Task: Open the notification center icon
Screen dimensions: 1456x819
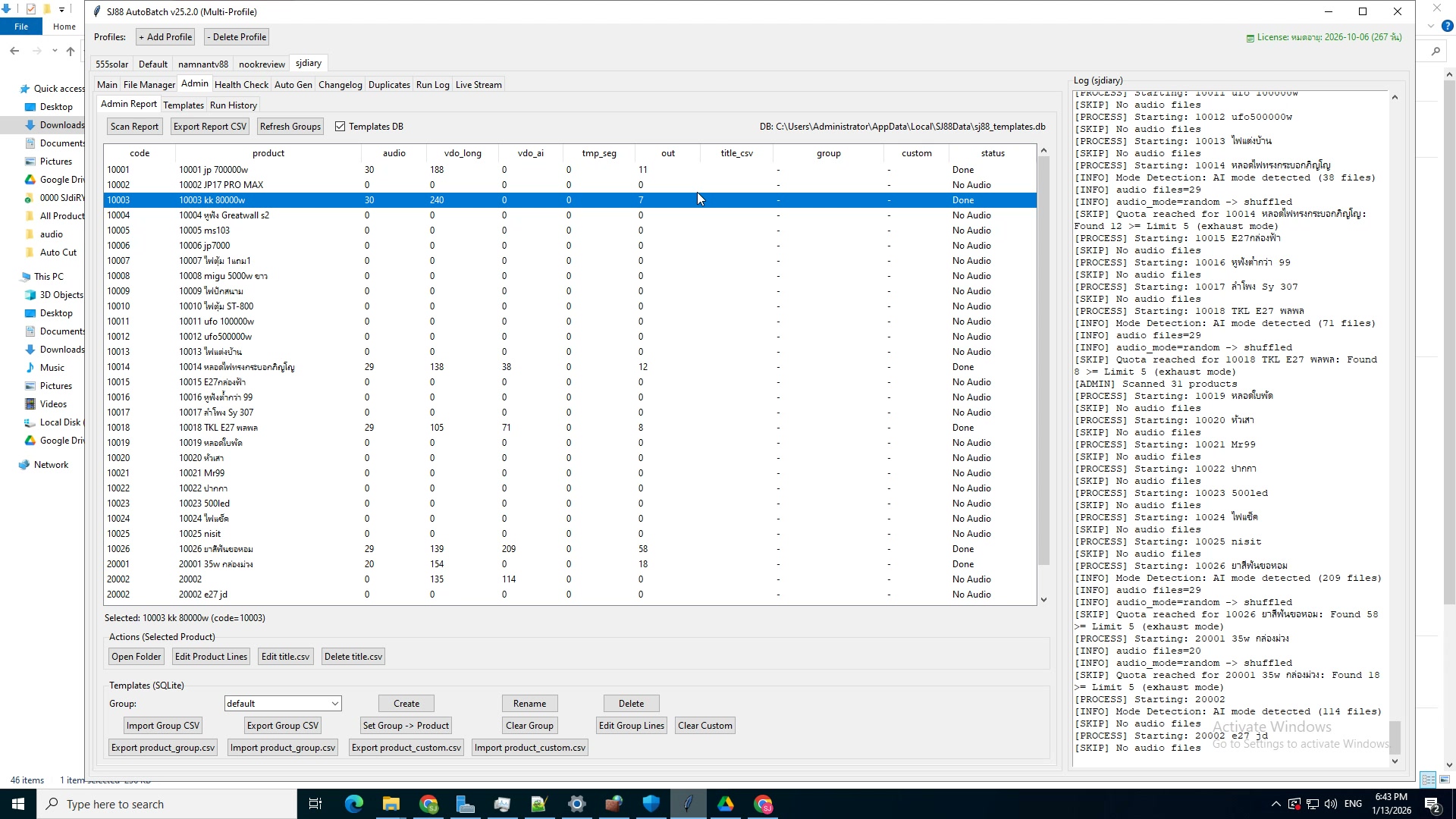Action: (x=1432, y=804)
